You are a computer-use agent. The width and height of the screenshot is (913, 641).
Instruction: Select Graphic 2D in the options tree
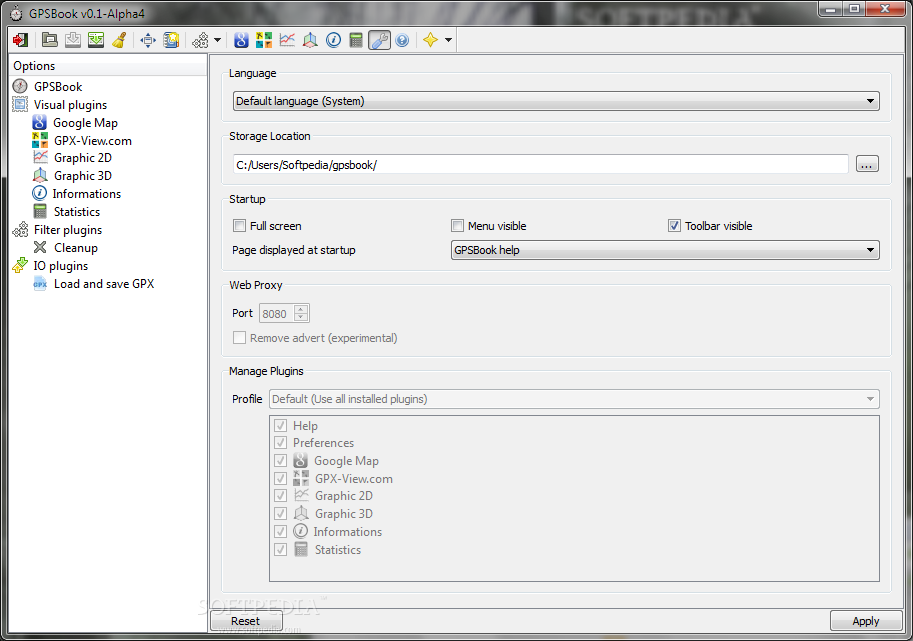(x=83, y=158)
